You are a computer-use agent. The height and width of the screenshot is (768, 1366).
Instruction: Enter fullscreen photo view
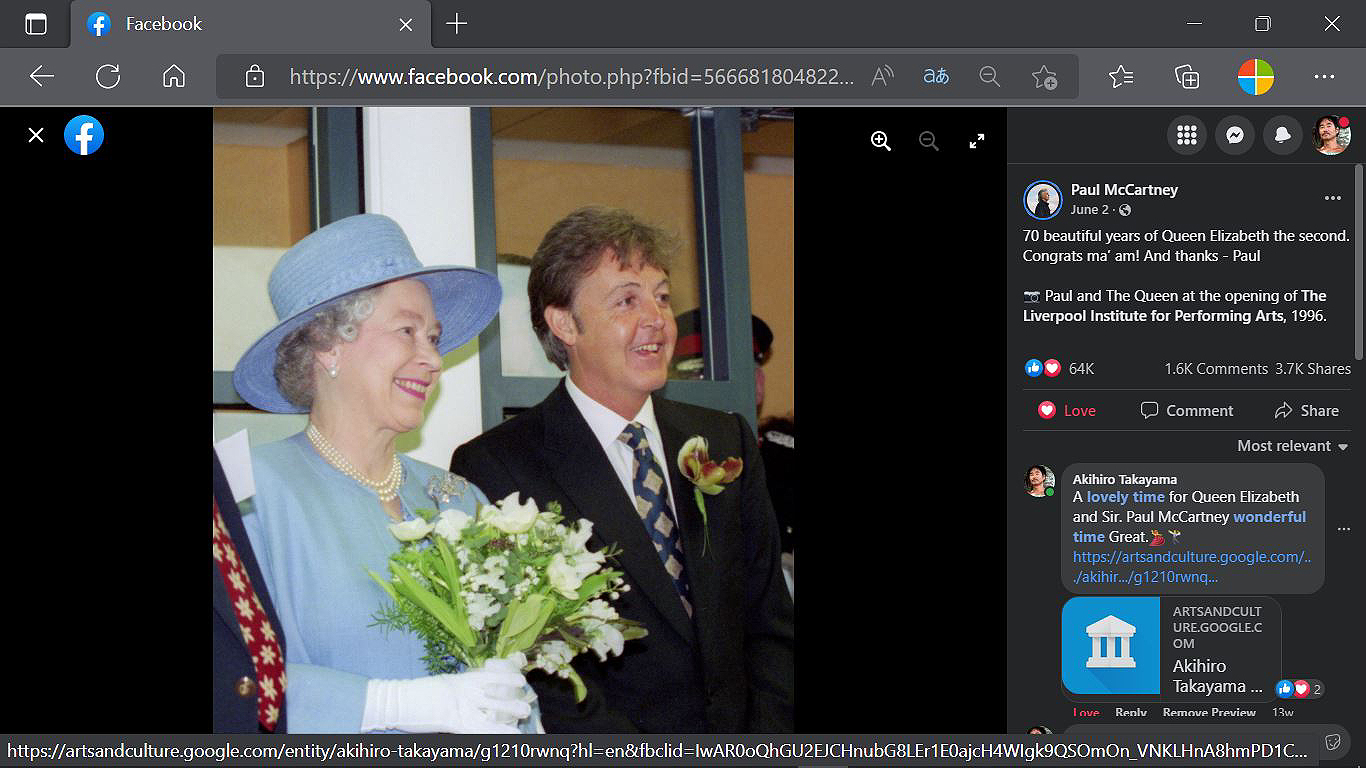[977, 141]
